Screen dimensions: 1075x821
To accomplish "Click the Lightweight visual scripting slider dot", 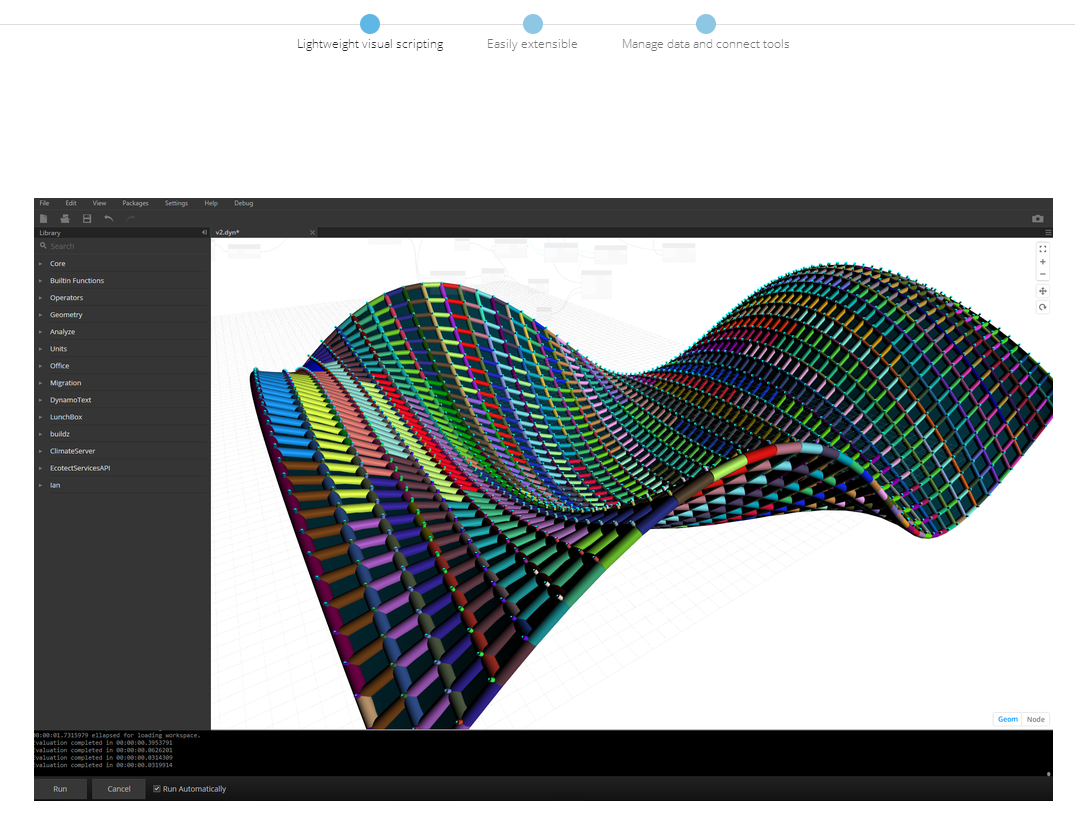I will pyautogui.click(x=370, y=24).
